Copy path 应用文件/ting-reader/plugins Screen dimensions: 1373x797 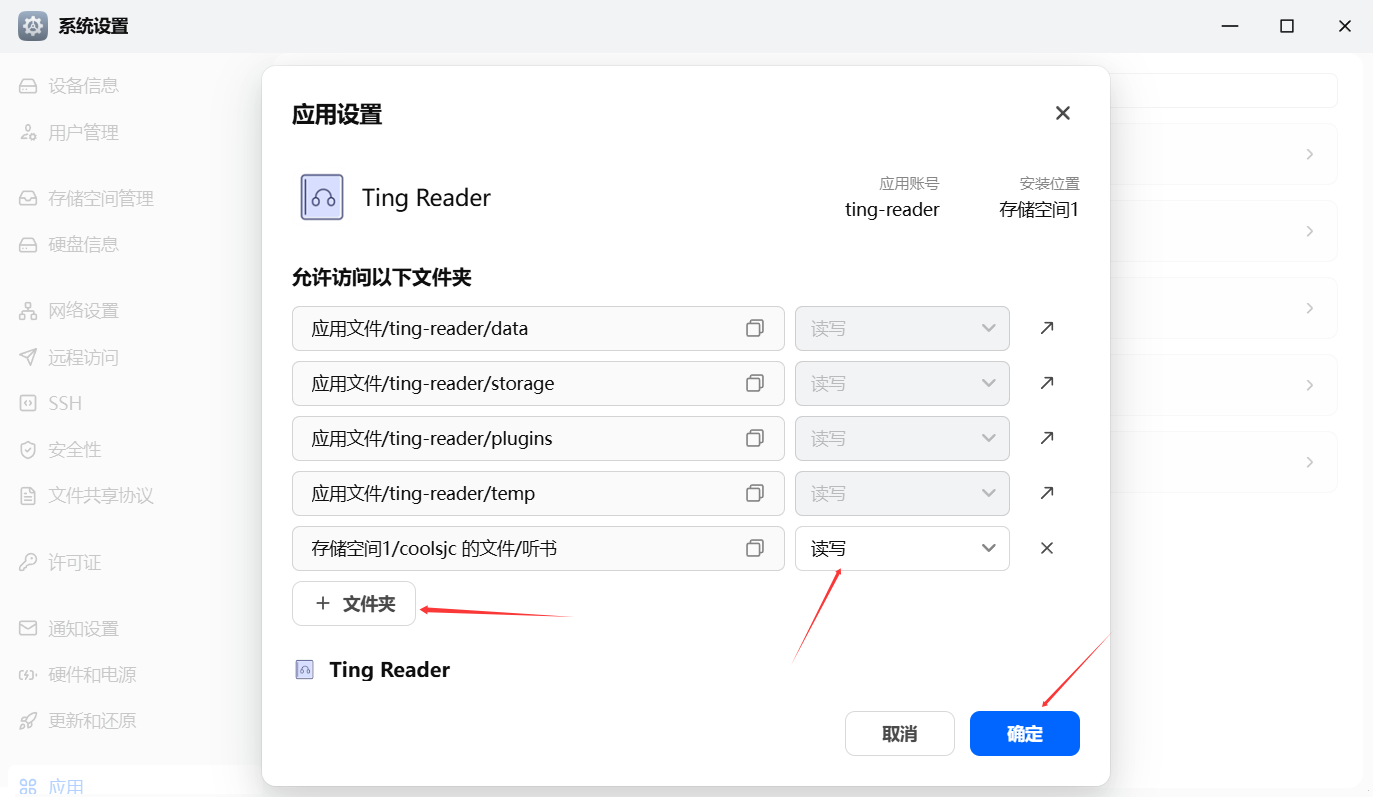pos(755,438)
